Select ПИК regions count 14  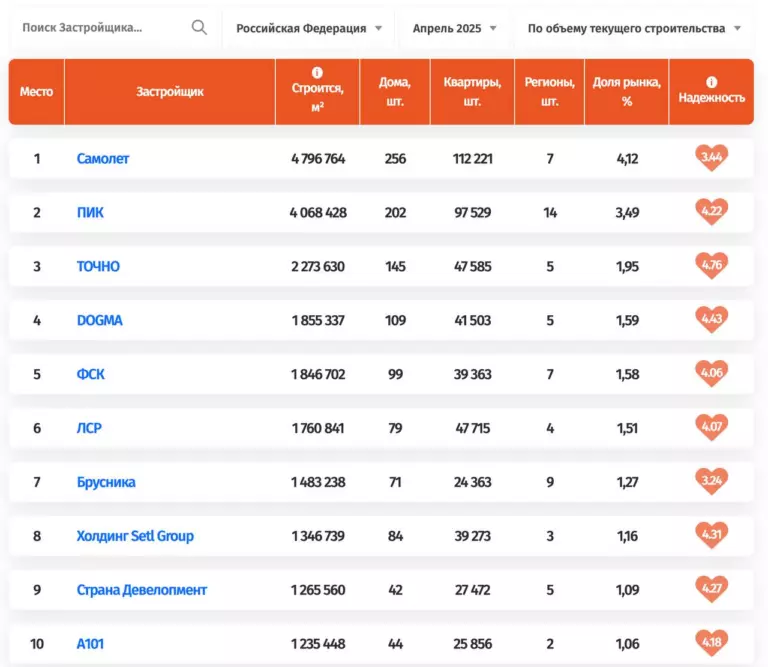550,213
